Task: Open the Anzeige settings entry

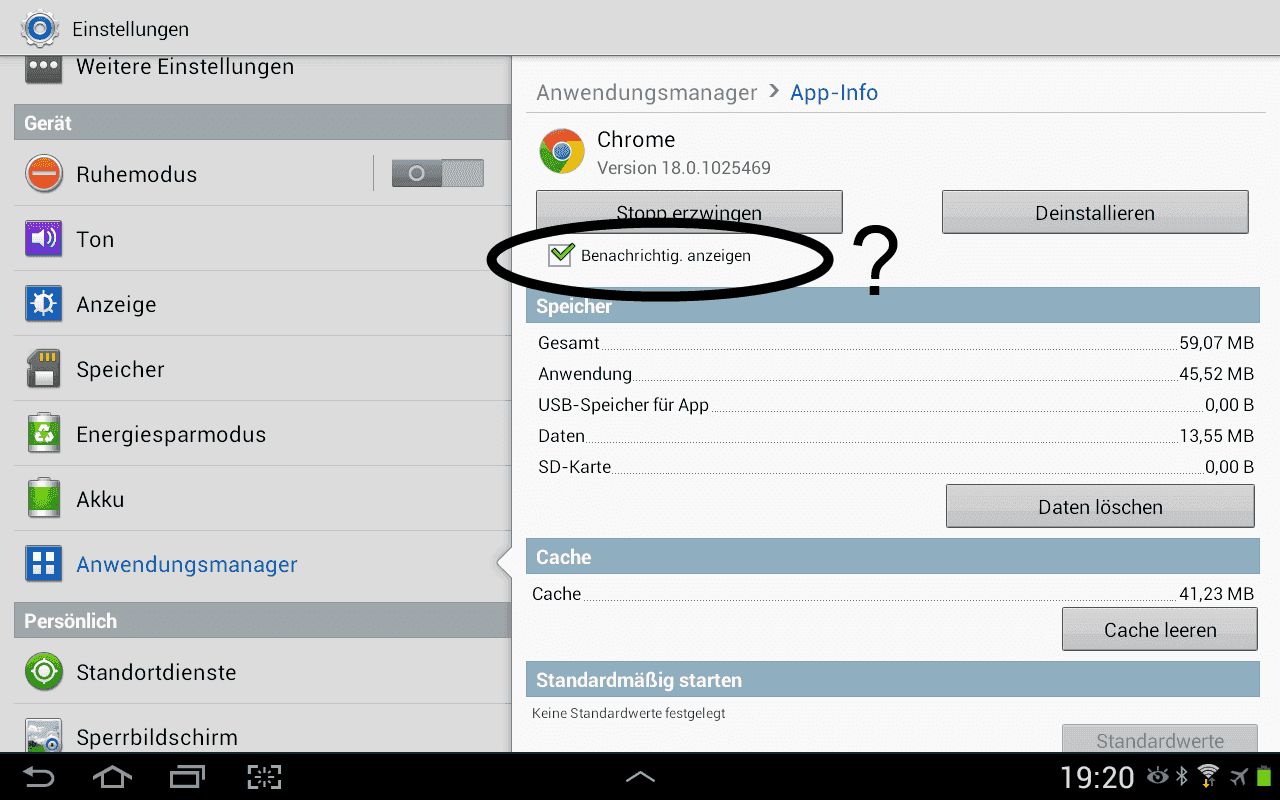Action: point(262,304)
